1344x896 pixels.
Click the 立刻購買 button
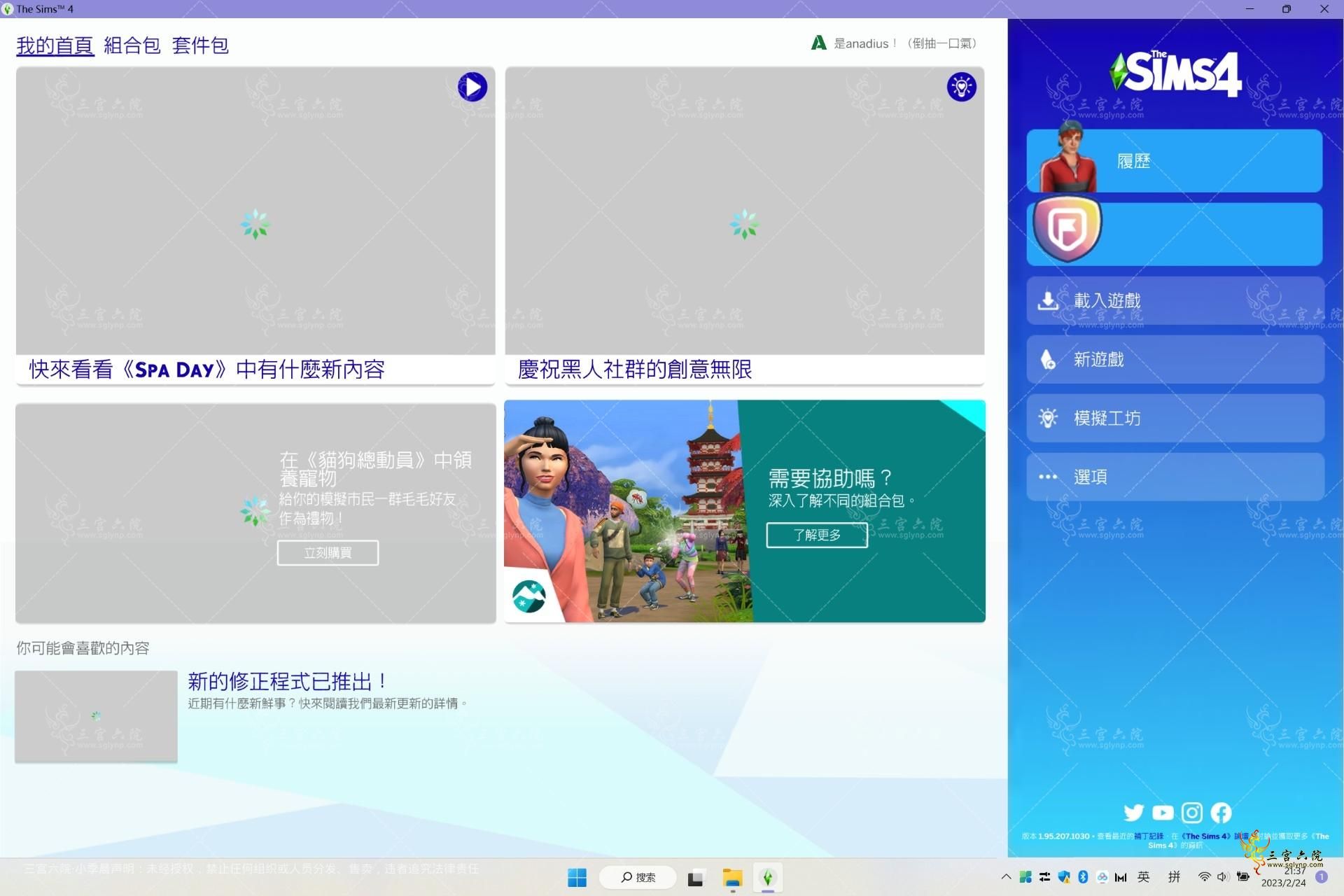tap(328, 552)
